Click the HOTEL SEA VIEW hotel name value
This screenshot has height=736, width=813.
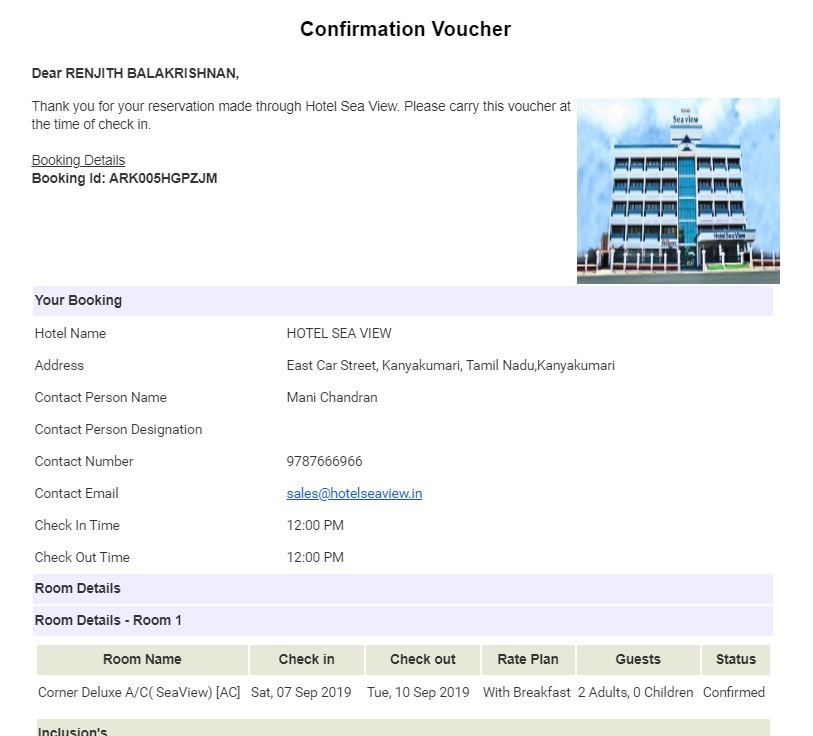pyautogui.click(x=339, y=334)
